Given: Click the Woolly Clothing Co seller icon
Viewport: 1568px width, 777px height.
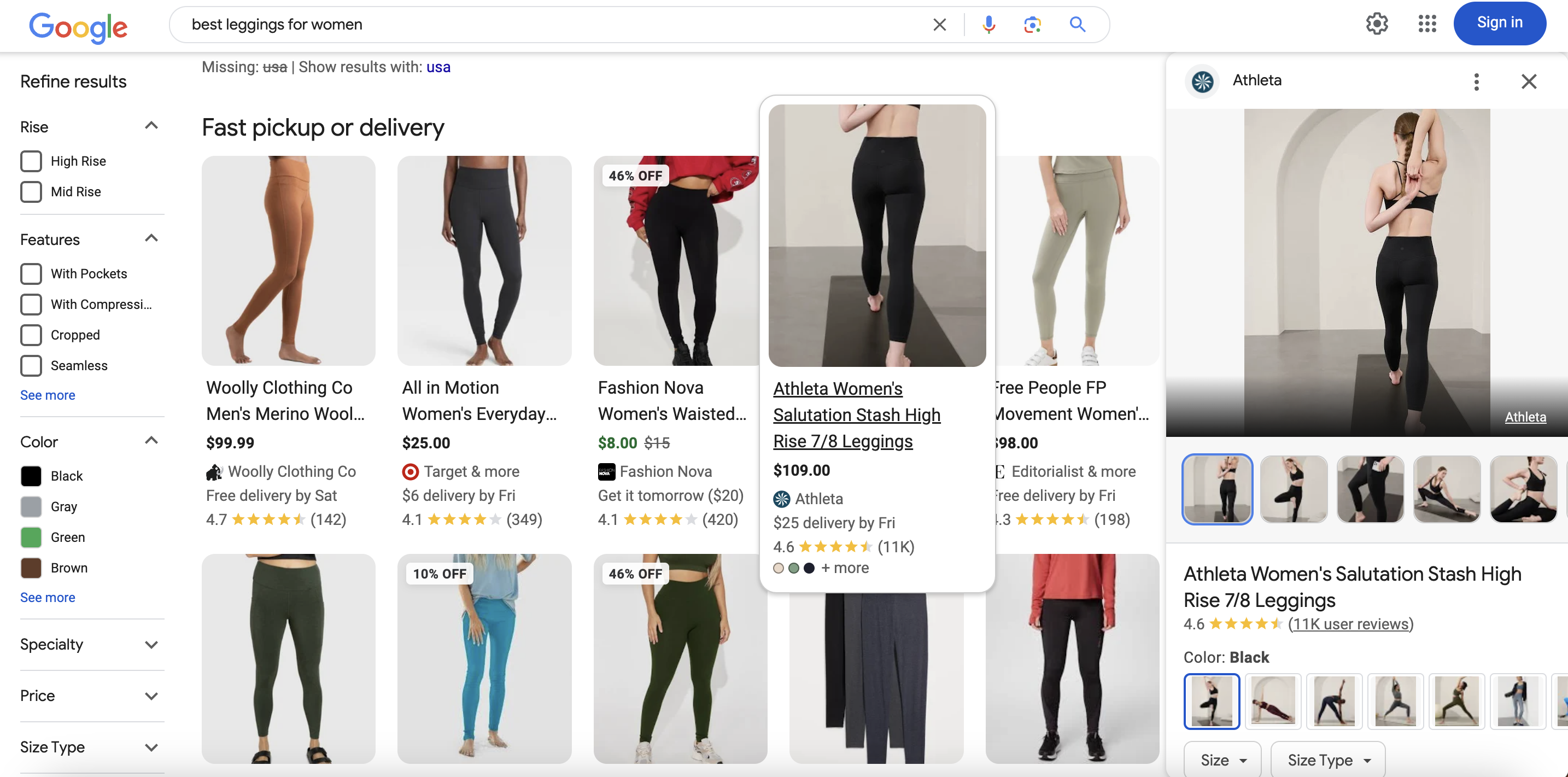Looking at the screenshot, I should [214, 472].
